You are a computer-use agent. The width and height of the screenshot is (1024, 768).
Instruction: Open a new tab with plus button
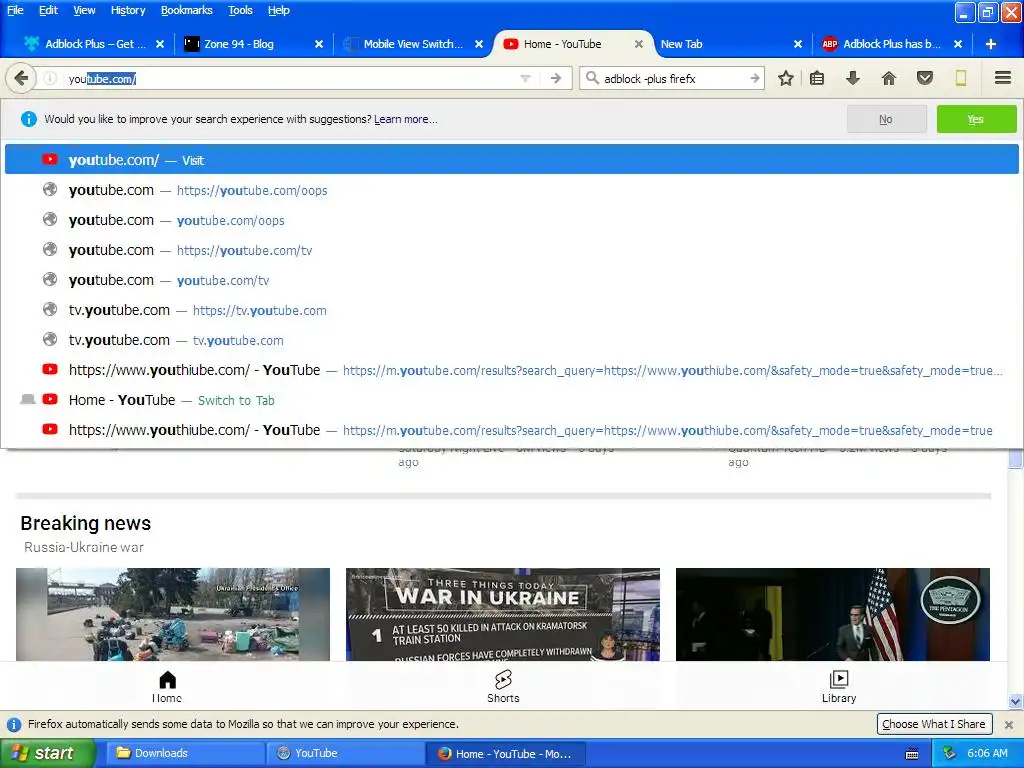pyautogui.click(x=991, y=44)
